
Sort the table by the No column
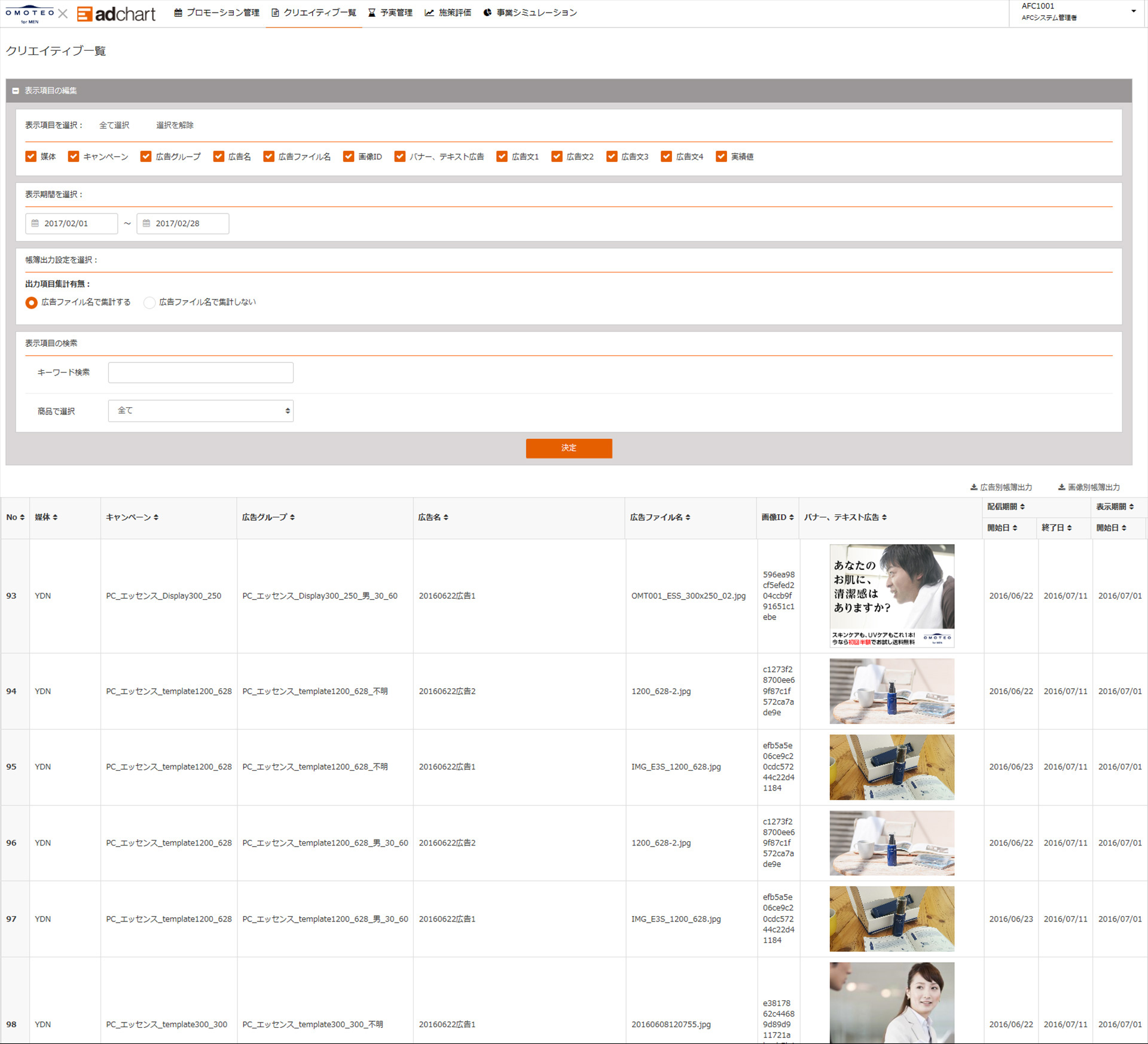22,518
